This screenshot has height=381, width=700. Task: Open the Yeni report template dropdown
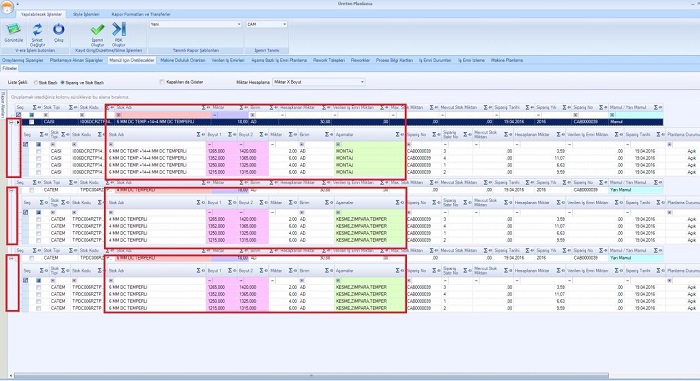click(x=239, y=25)
